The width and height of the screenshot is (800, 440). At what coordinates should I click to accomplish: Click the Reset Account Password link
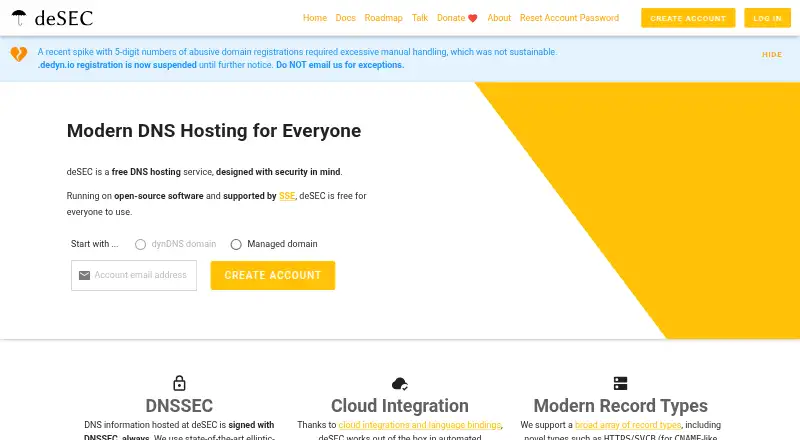(x=569, y=18)
